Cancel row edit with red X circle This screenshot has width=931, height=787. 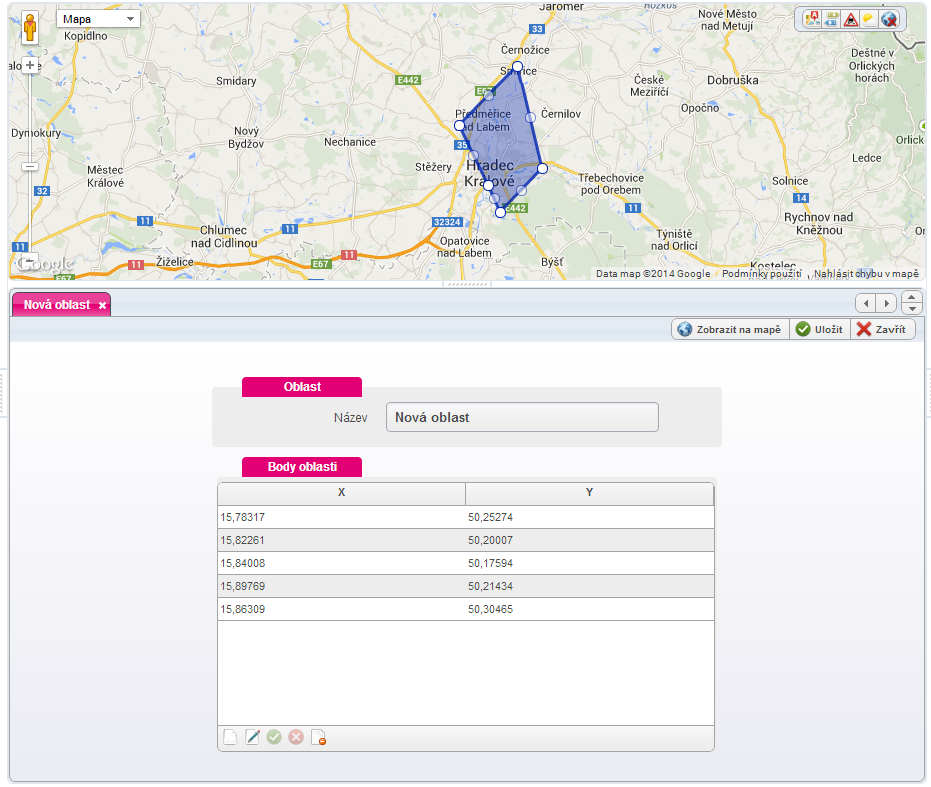pos(296,738)
